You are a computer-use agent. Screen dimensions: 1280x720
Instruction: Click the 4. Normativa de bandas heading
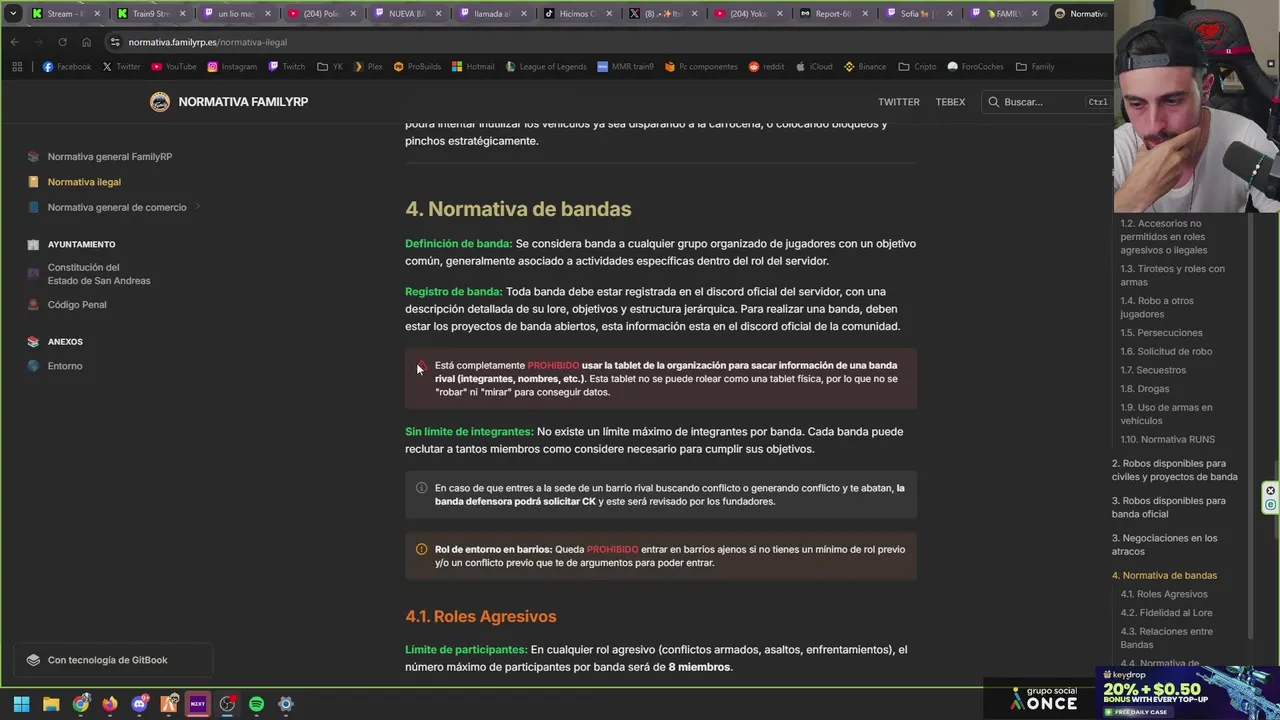[518, 209]
